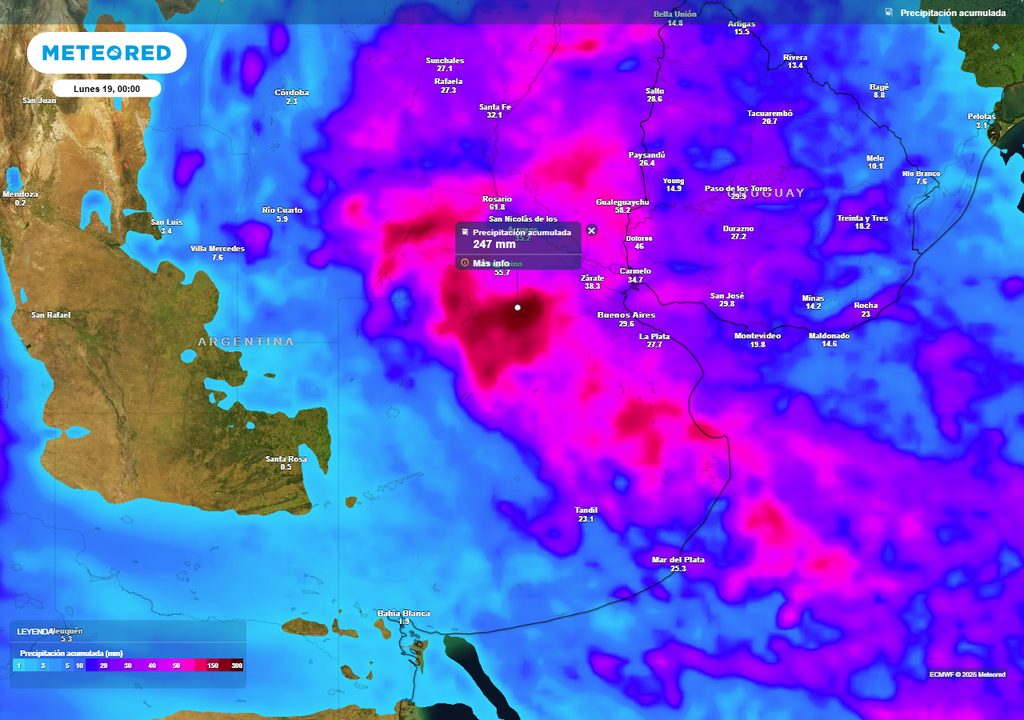
Task: Click the orange info icon in the popup
Action: 464,263
